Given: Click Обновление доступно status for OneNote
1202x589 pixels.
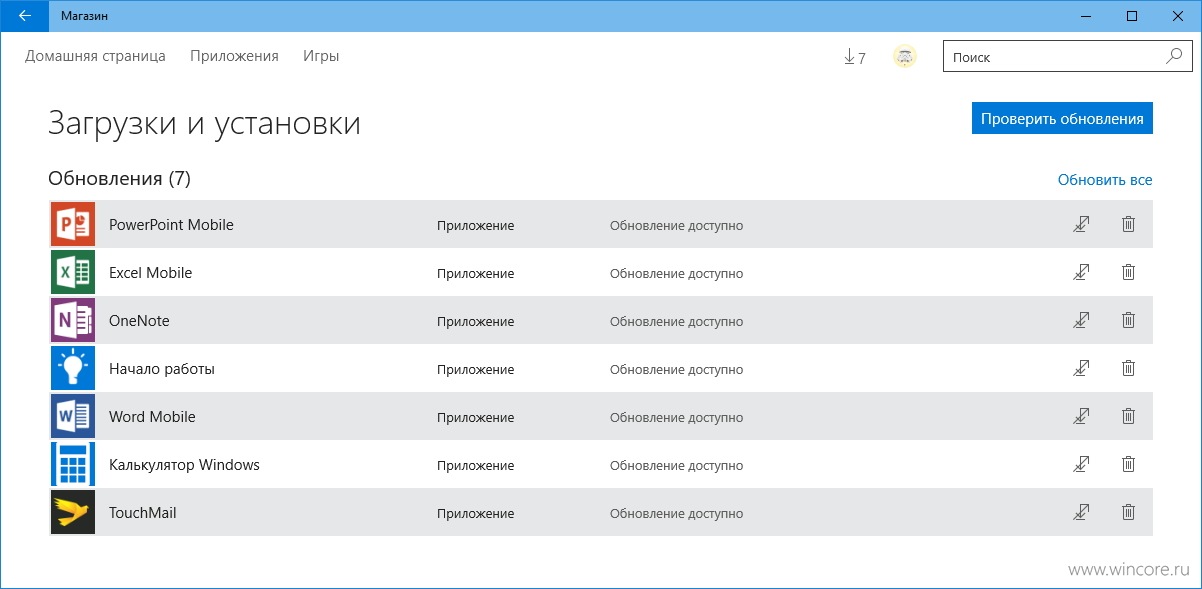Looking at the screenshot, I should (x=676, y=322).
